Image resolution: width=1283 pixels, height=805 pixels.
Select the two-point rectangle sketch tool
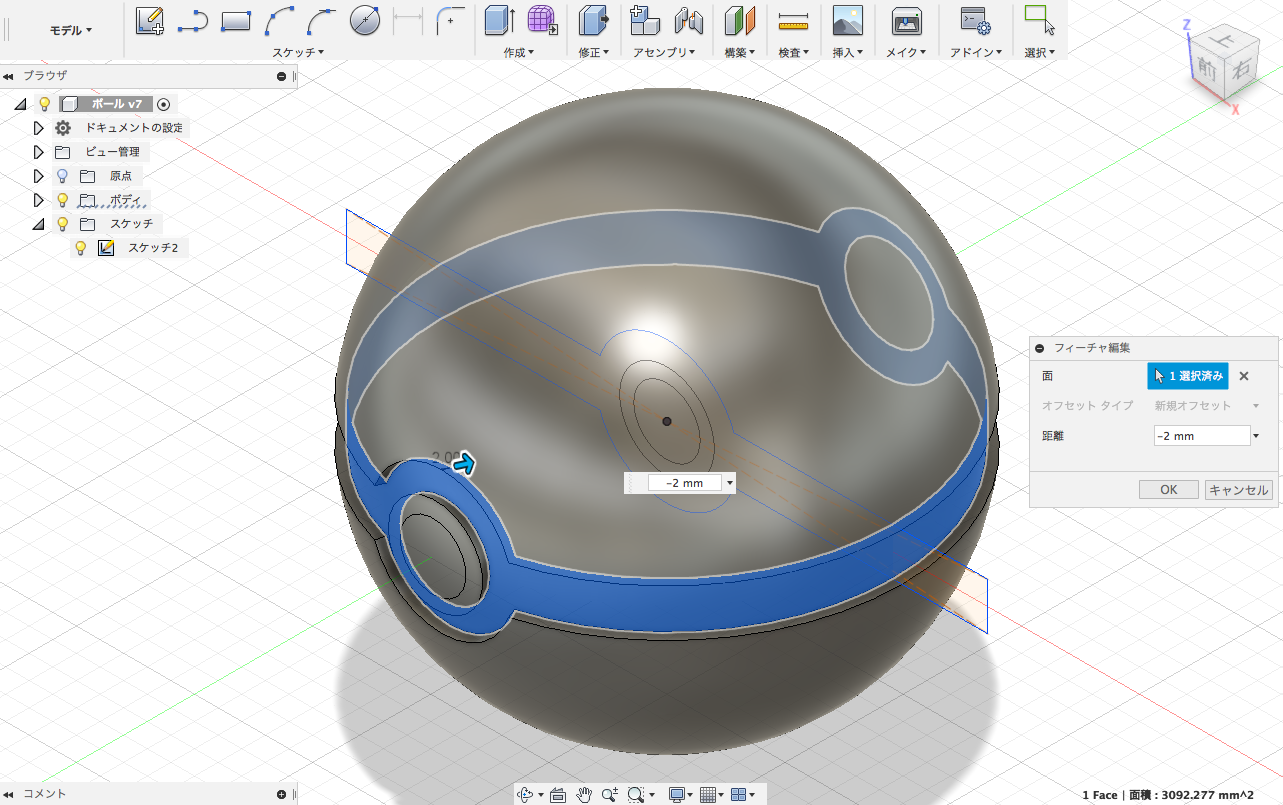pyautogui.click(x=235, y=20)
